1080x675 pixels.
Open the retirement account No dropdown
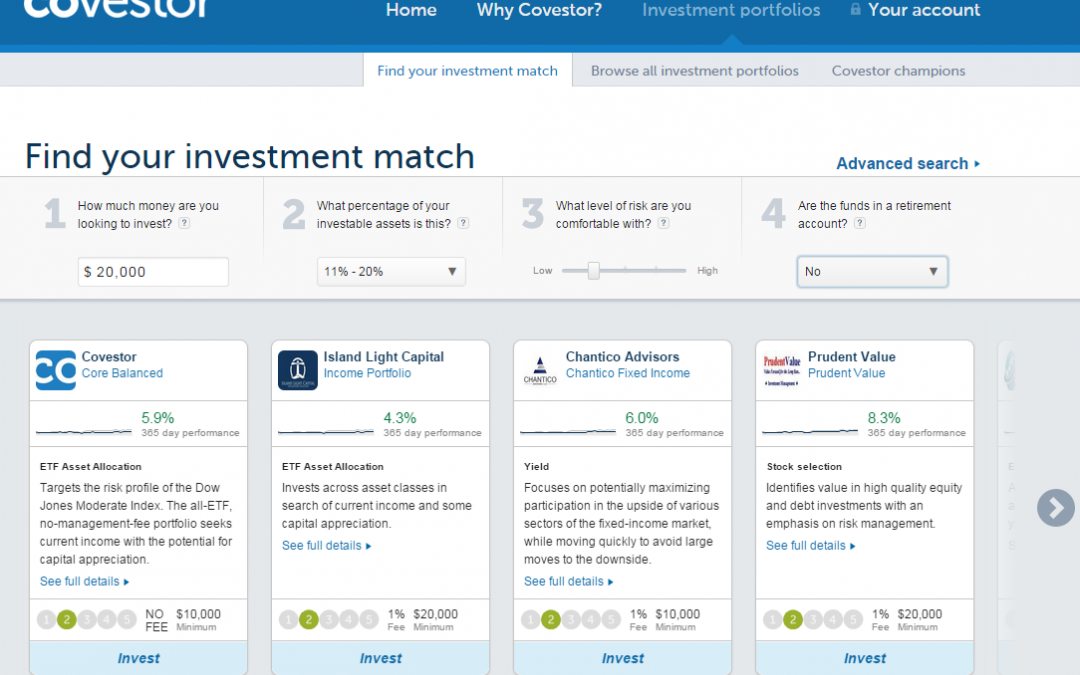point(872,271)
